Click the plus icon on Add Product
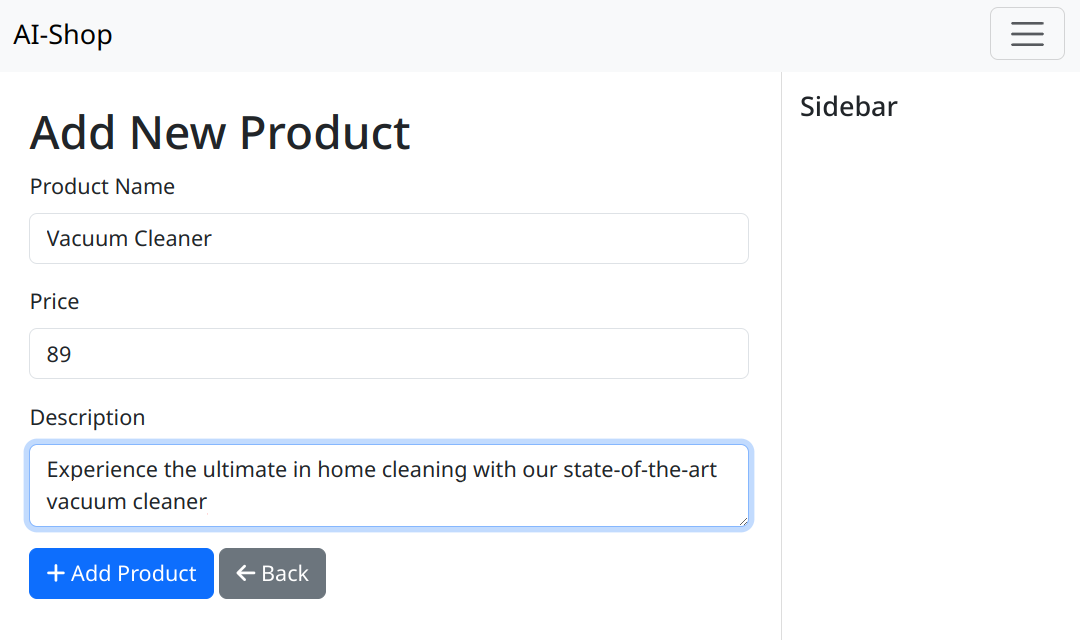 click(56, 573)
